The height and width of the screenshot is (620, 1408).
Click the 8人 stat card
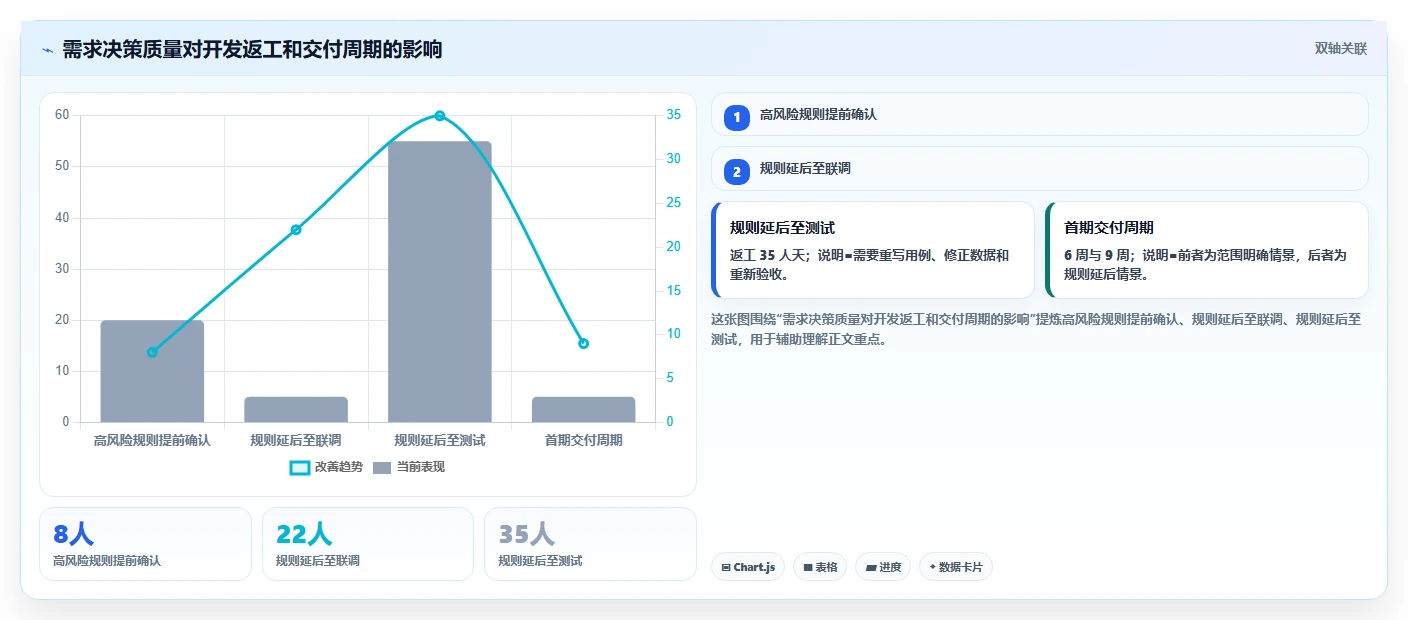145,544
